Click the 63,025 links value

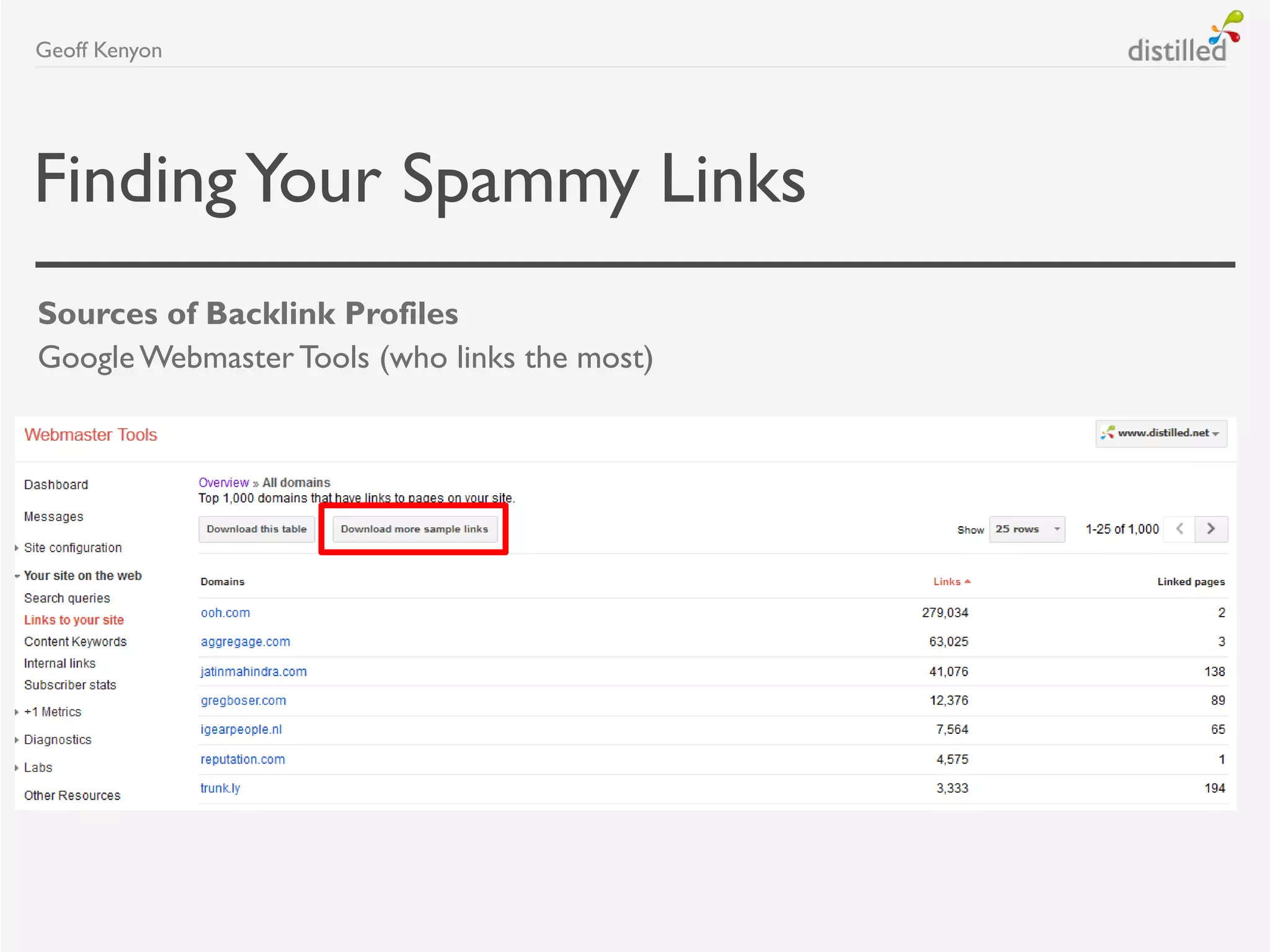tap(949, 642)
